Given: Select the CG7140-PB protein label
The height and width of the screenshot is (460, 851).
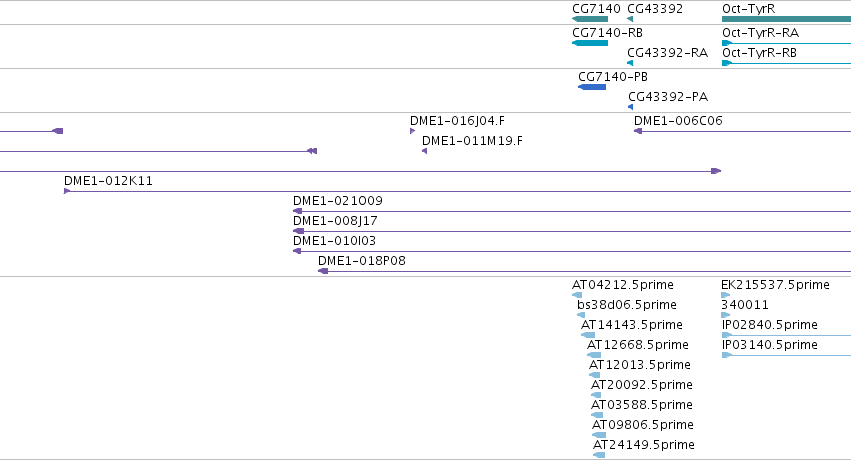Looking at the screenshot, I should coord(613,76).
